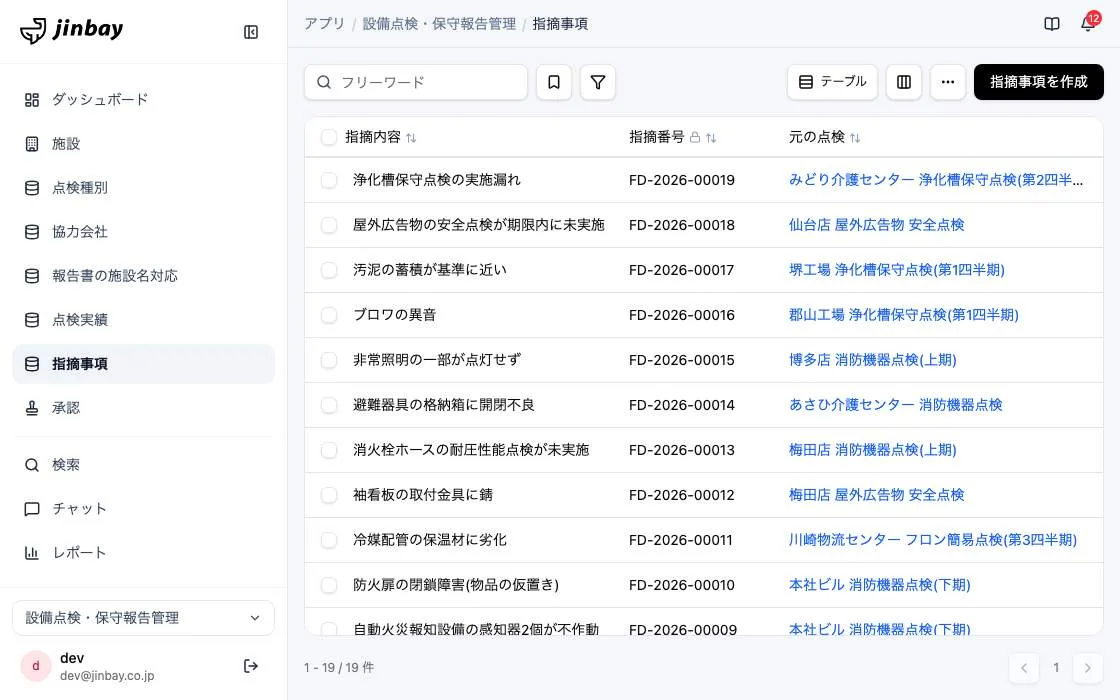
Task: Open the テーブル view switcher
Action: 832,82
